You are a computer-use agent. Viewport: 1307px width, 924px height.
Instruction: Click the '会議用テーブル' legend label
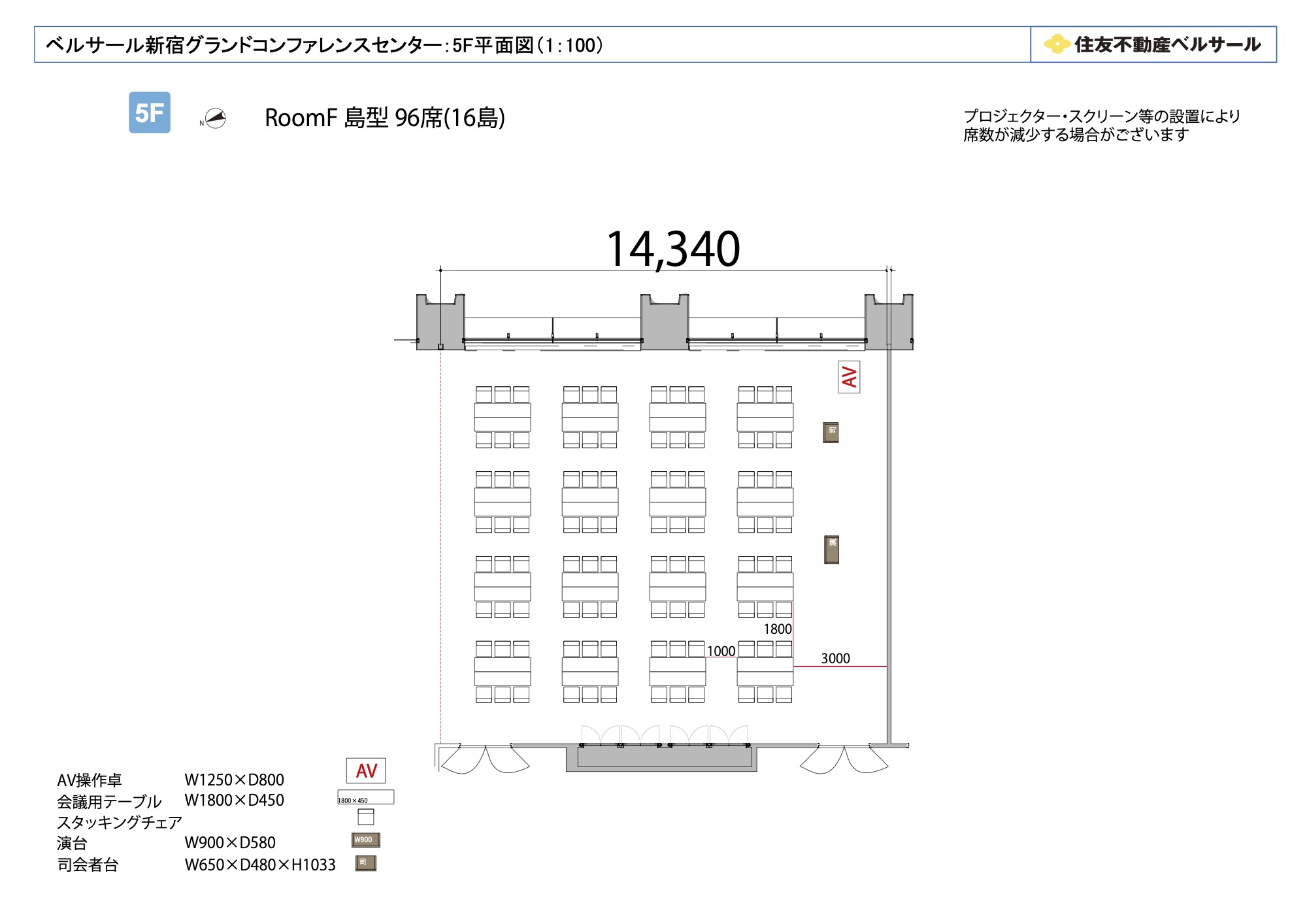pos(109,801)
